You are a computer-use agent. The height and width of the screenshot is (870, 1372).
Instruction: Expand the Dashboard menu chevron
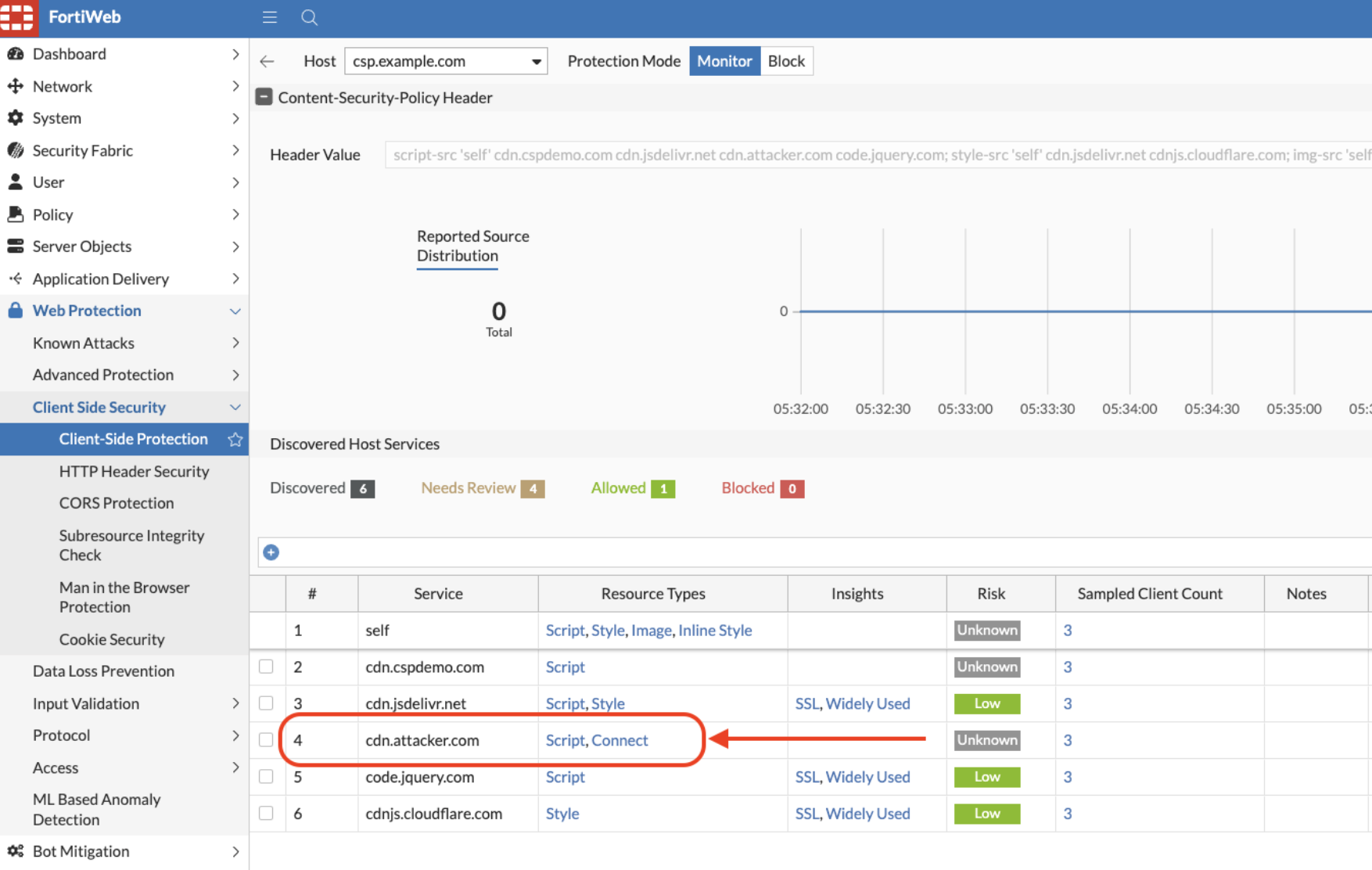235,54
